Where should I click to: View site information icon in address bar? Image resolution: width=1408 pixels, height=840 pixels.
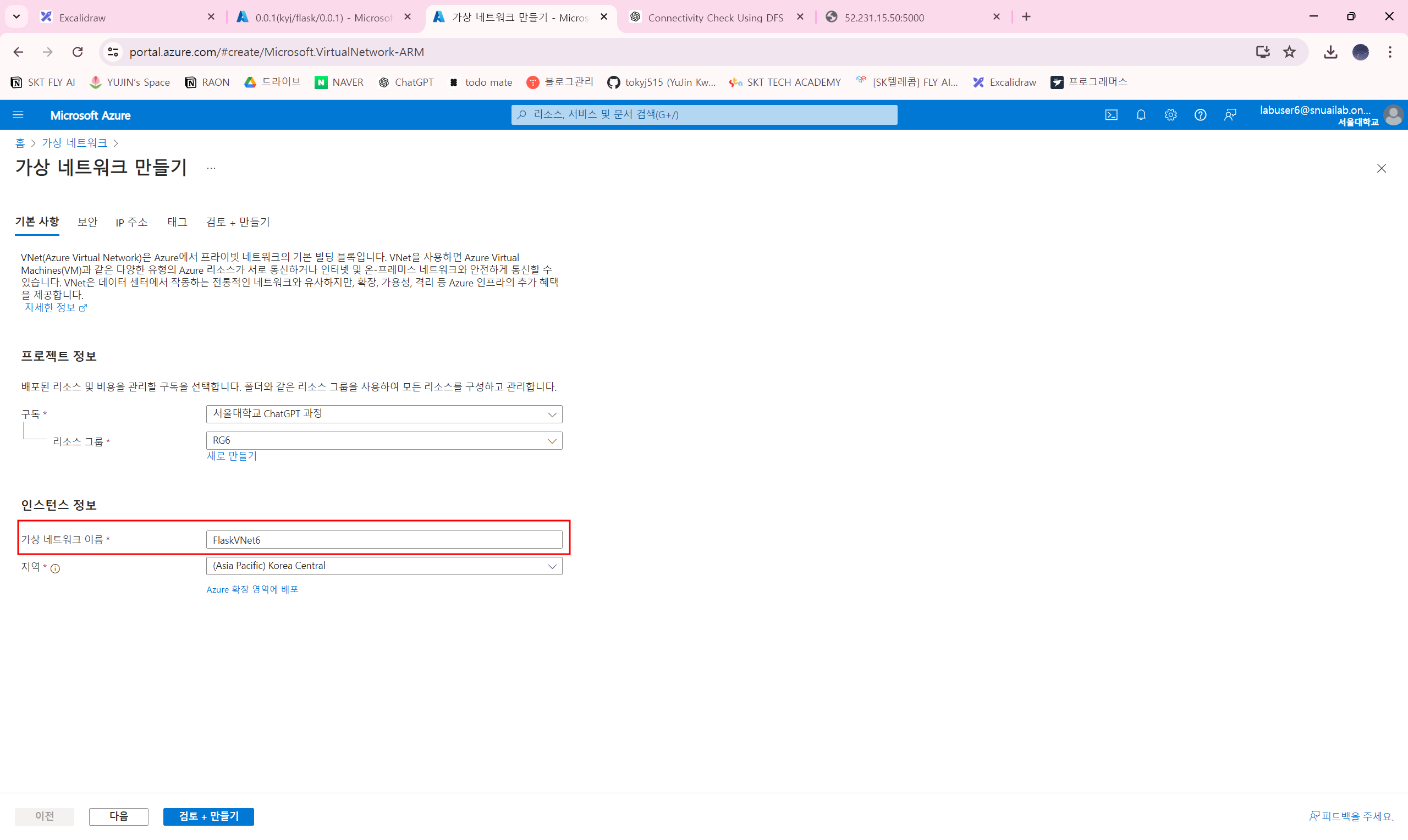pyautogui.click(x=113, y=52)
